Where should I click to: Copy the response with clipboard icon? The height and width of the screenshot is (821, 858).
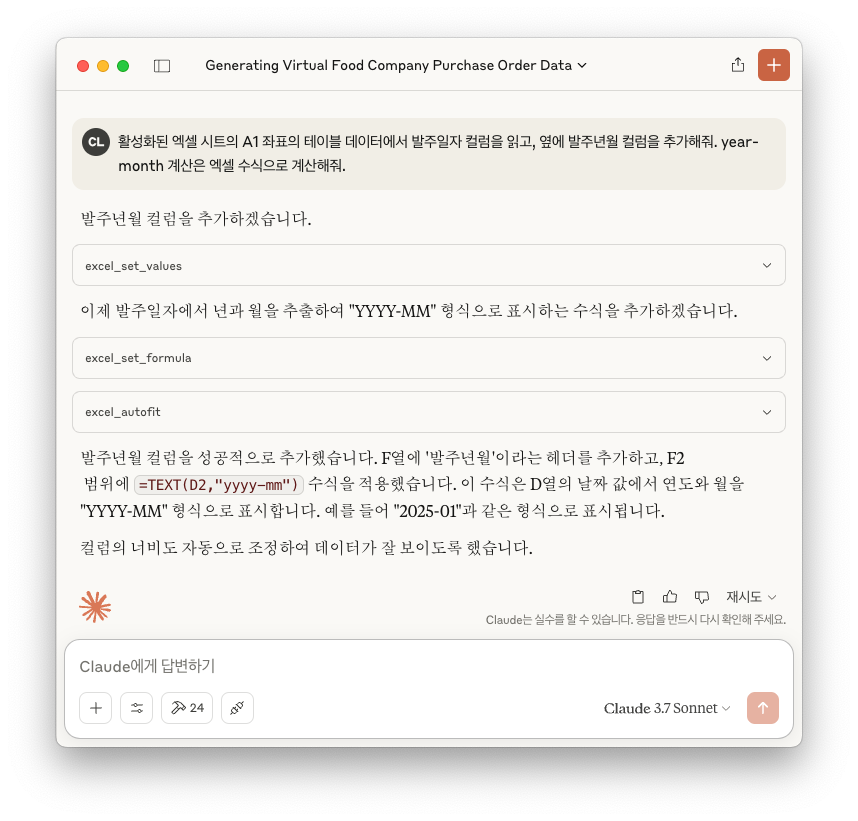pos(637,597)
